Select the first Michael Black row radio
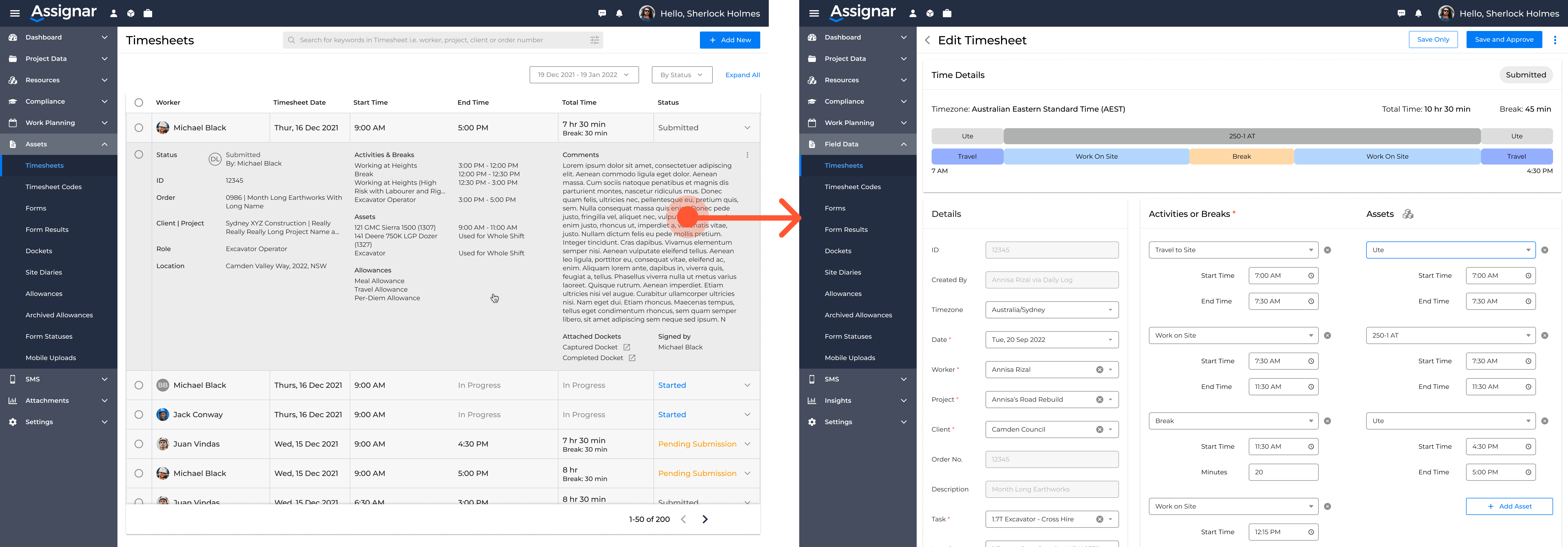This screenshot has height=547, width=1568. 139,128
